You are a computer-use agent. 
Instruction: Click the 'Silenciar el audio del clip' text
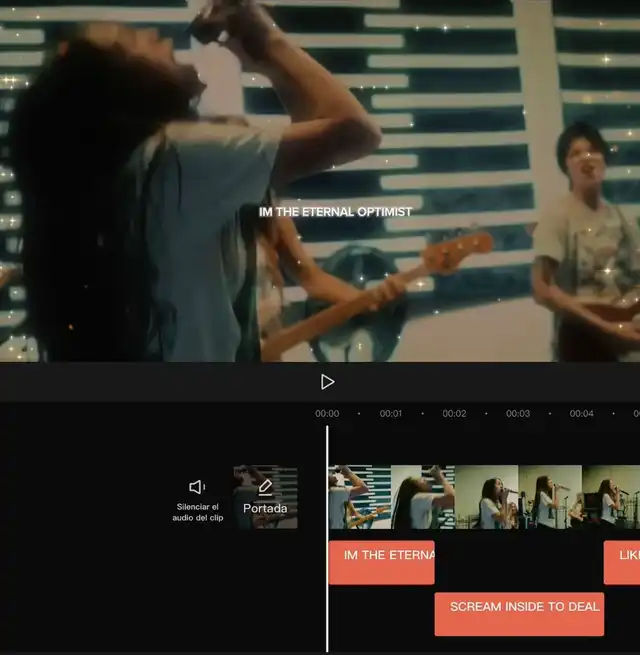click(x=197, y=512)
